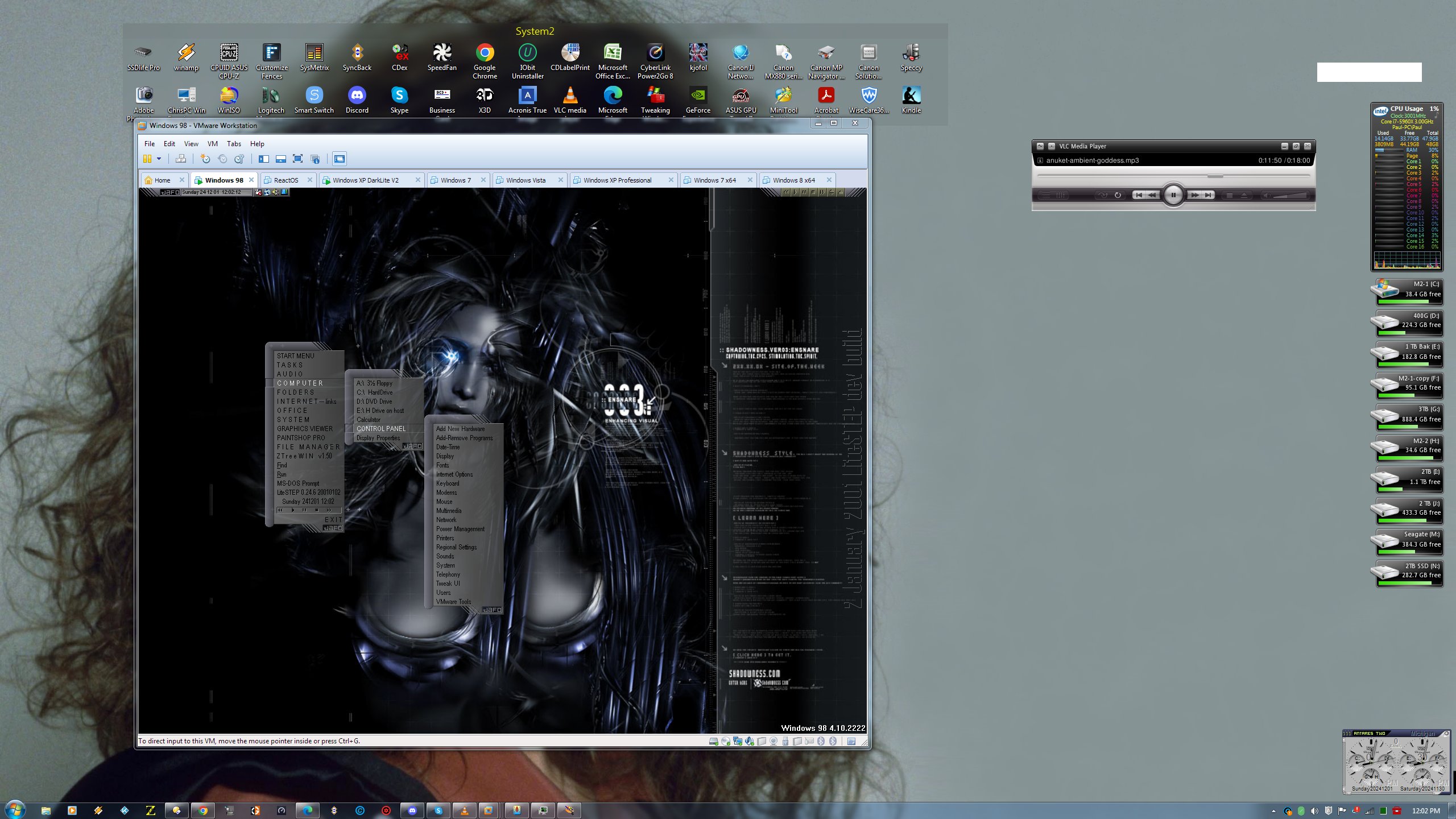Close the Windows 7 x64 tab

click(750, 180)
